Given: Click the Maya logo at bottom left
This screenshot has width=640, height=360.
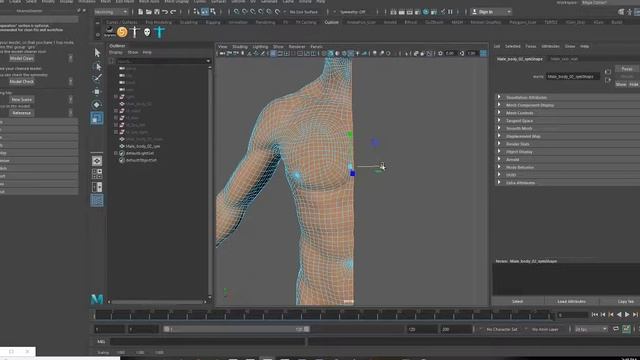Looking at the screenshot, I should (x=97, y=299).
